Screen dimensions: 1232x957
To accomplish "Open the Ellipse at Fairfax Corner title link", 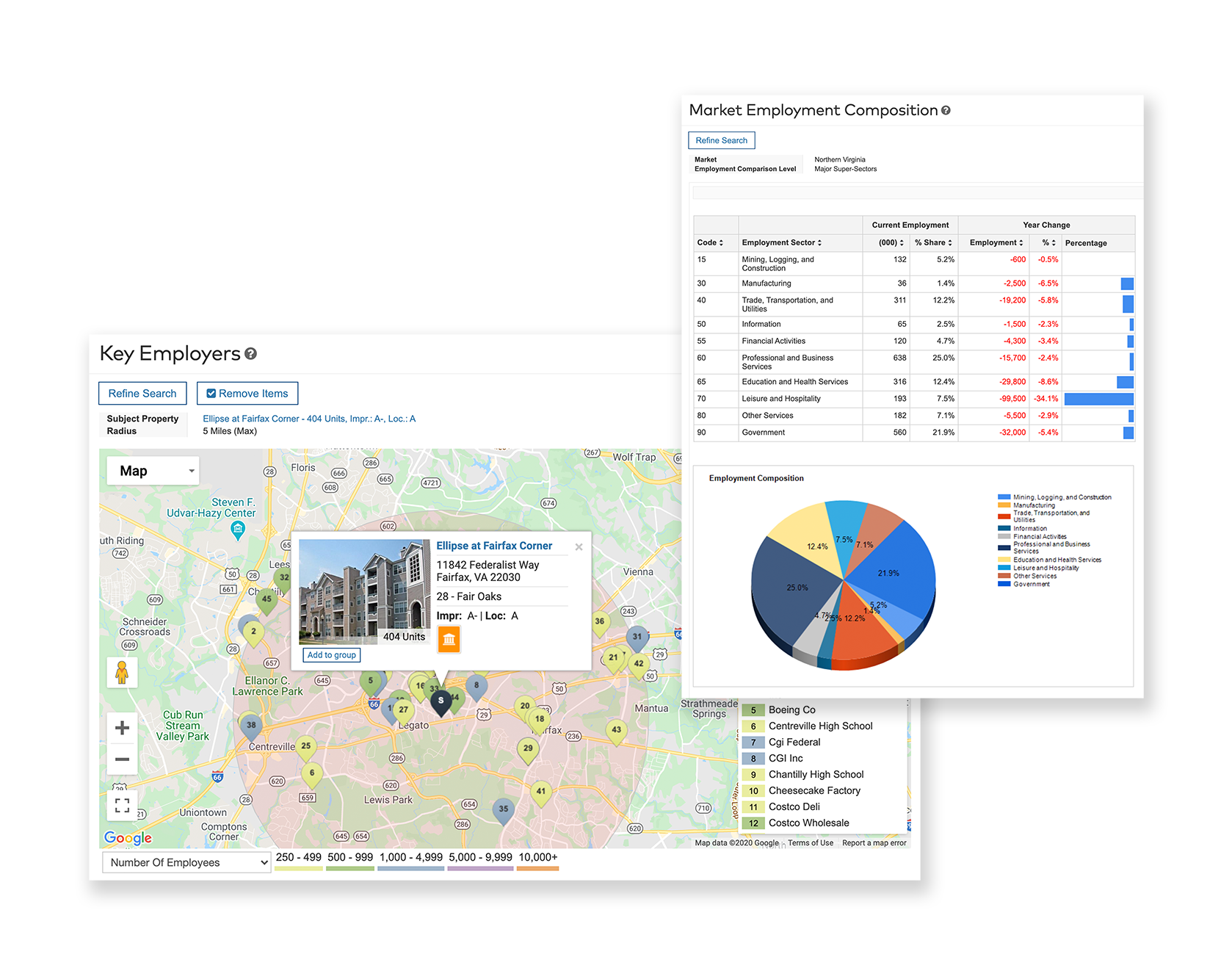I will click(x=494, y=546).
